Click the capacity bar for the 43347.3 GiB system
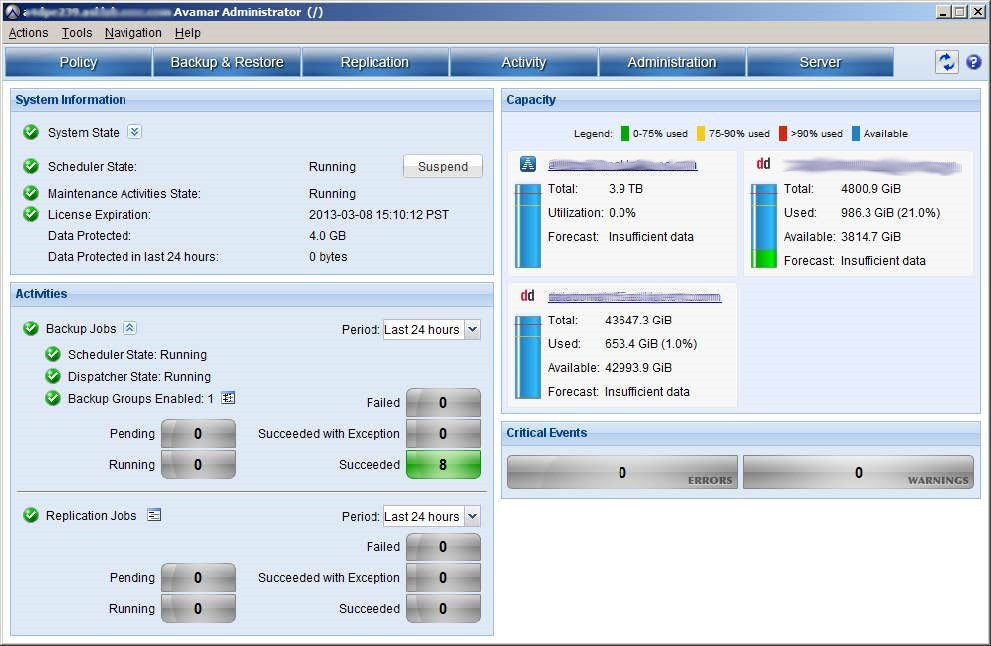991x646 pixels. [x=528, y=357]
